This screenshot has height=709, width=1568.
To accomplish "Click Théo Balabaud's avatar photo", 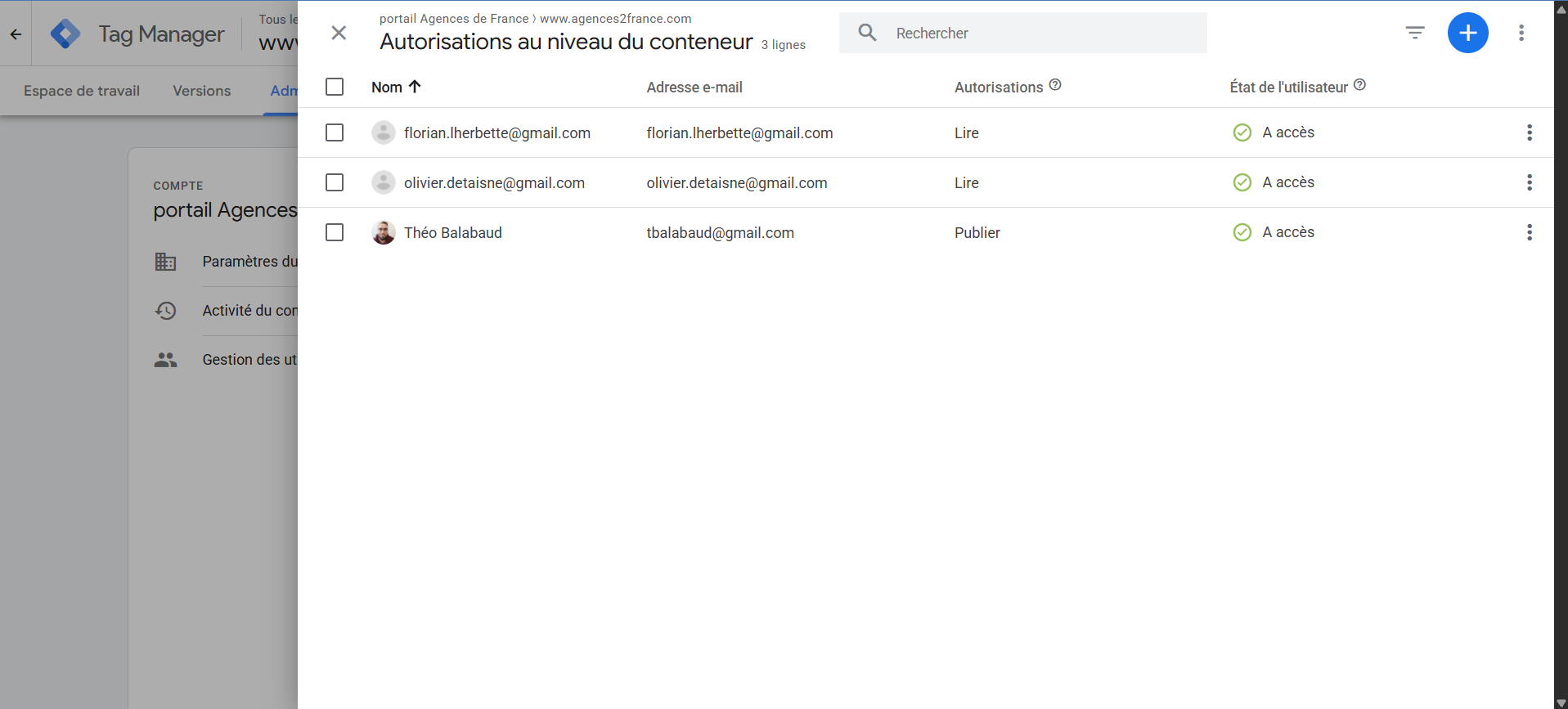I will click(384, 232).
